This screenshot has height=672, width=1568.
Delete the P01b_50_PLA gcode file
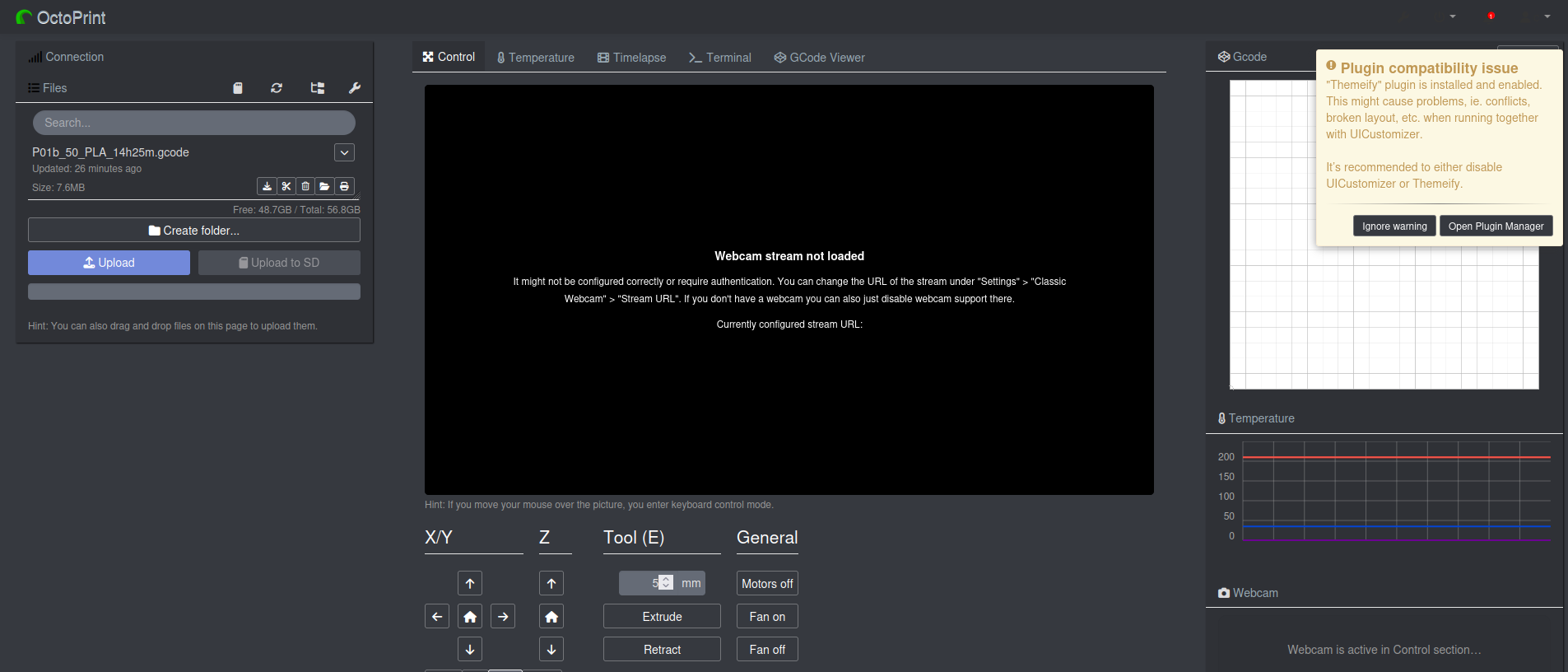coord(305,186)
